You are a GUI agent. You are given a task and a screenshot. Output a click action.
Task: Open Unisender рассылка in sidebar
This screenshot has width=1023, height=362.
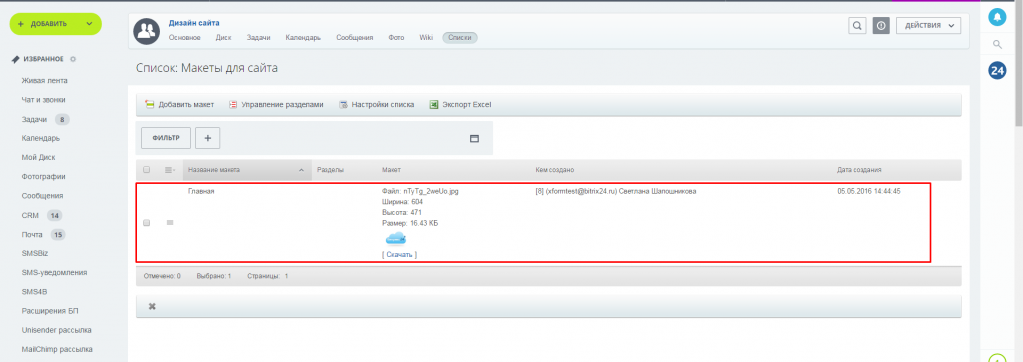pos(56,330)
